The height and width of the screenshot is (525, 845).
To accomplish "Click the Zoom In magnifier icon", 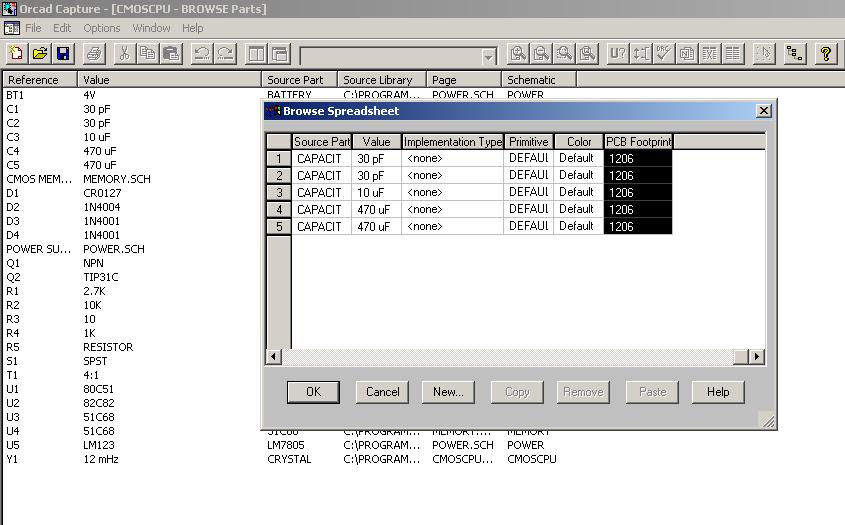I will (518, 54).
